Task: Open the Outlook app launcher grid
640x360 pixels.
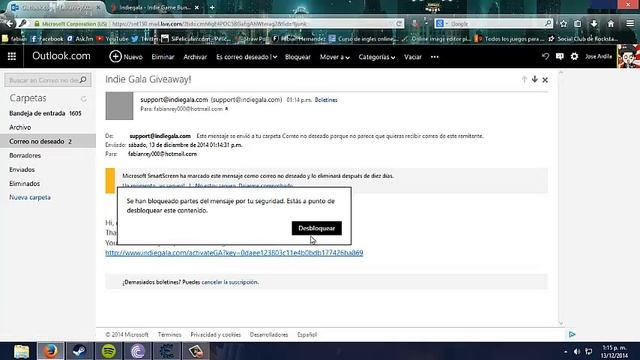Action: [x=11, y=56]
